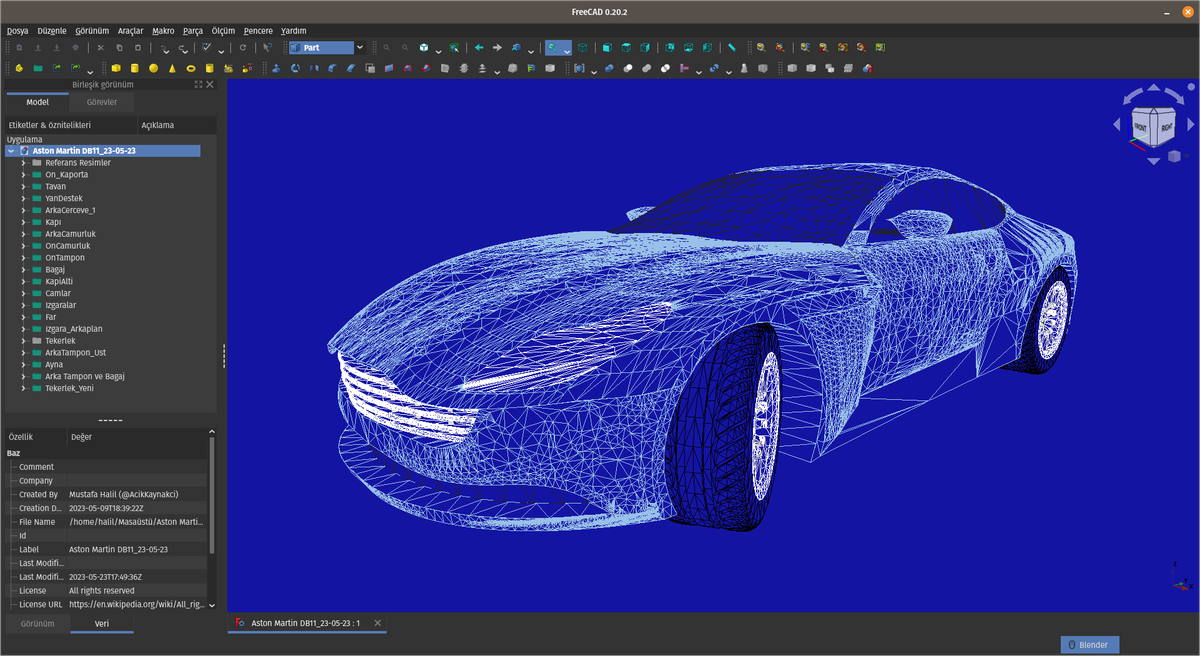
Task: Open the Ölçüm menu
Action: tap(223, 31)
